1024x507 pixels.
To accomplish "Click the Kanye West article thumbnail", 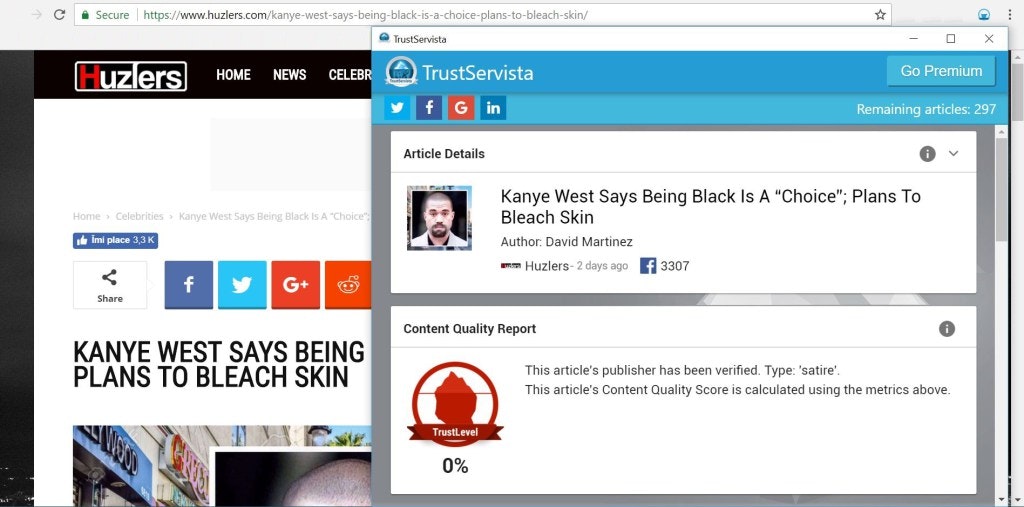I will pyautogui.click(x=439, y=218).
